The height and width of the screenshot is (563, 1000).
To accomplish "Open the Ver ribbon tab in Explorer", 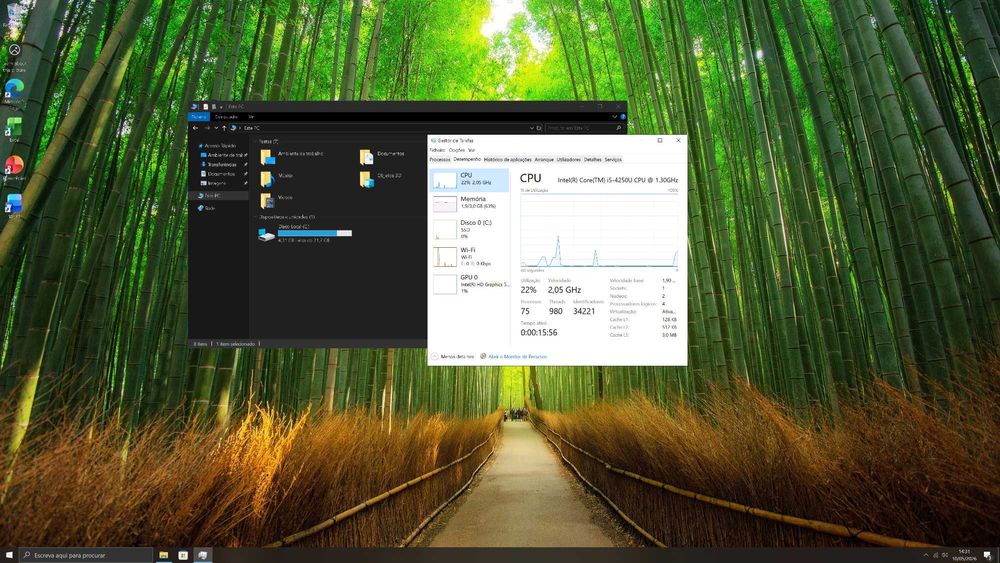I will [251, 117].
